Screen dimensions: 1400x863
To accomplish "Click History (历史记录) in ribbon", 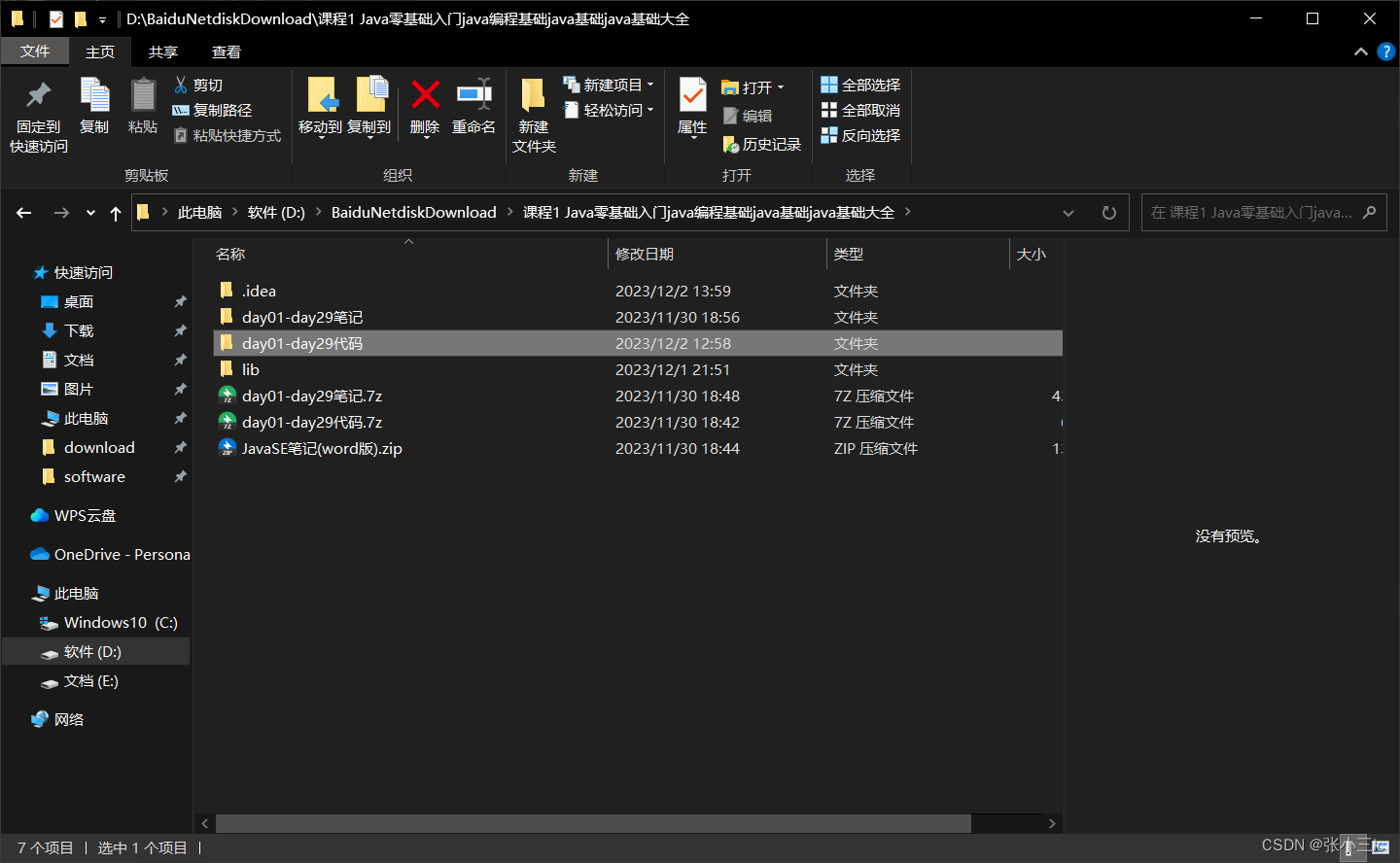I will tap(762, 145).
